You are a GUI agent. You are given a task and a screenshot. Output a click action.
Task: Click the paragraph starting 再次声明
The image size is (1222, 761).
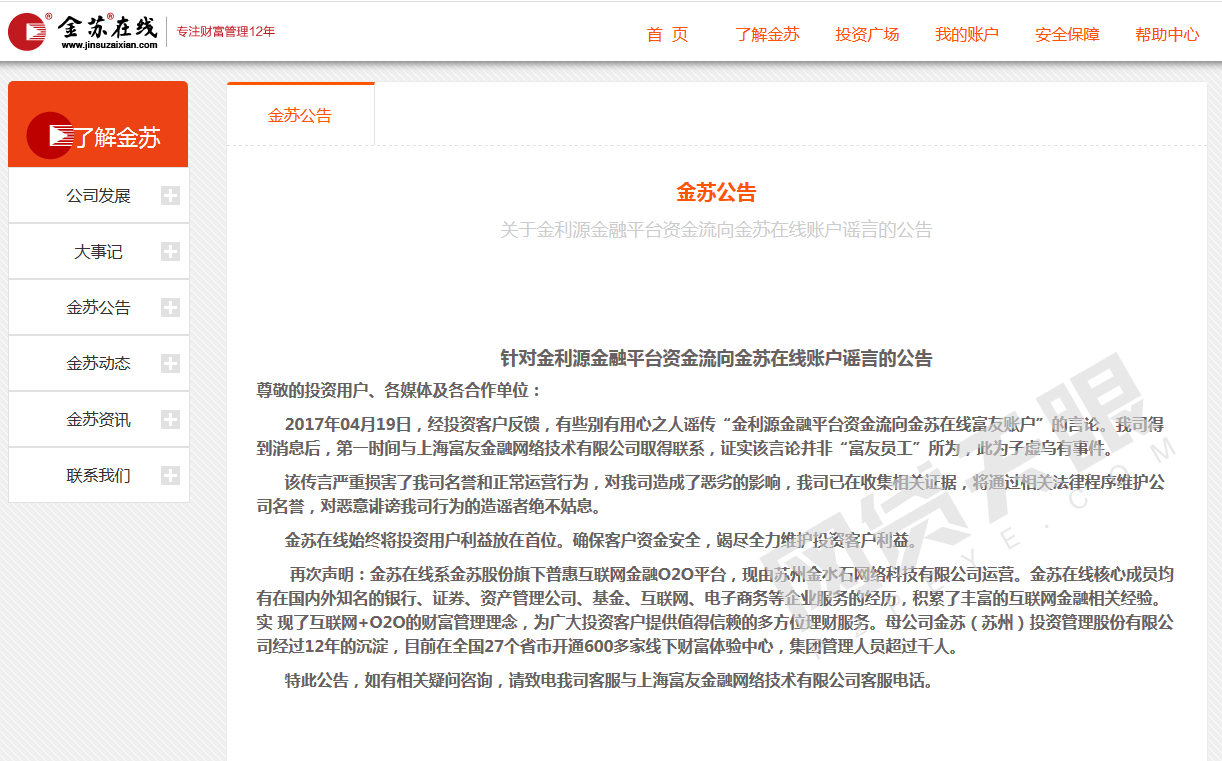point(715,610)
